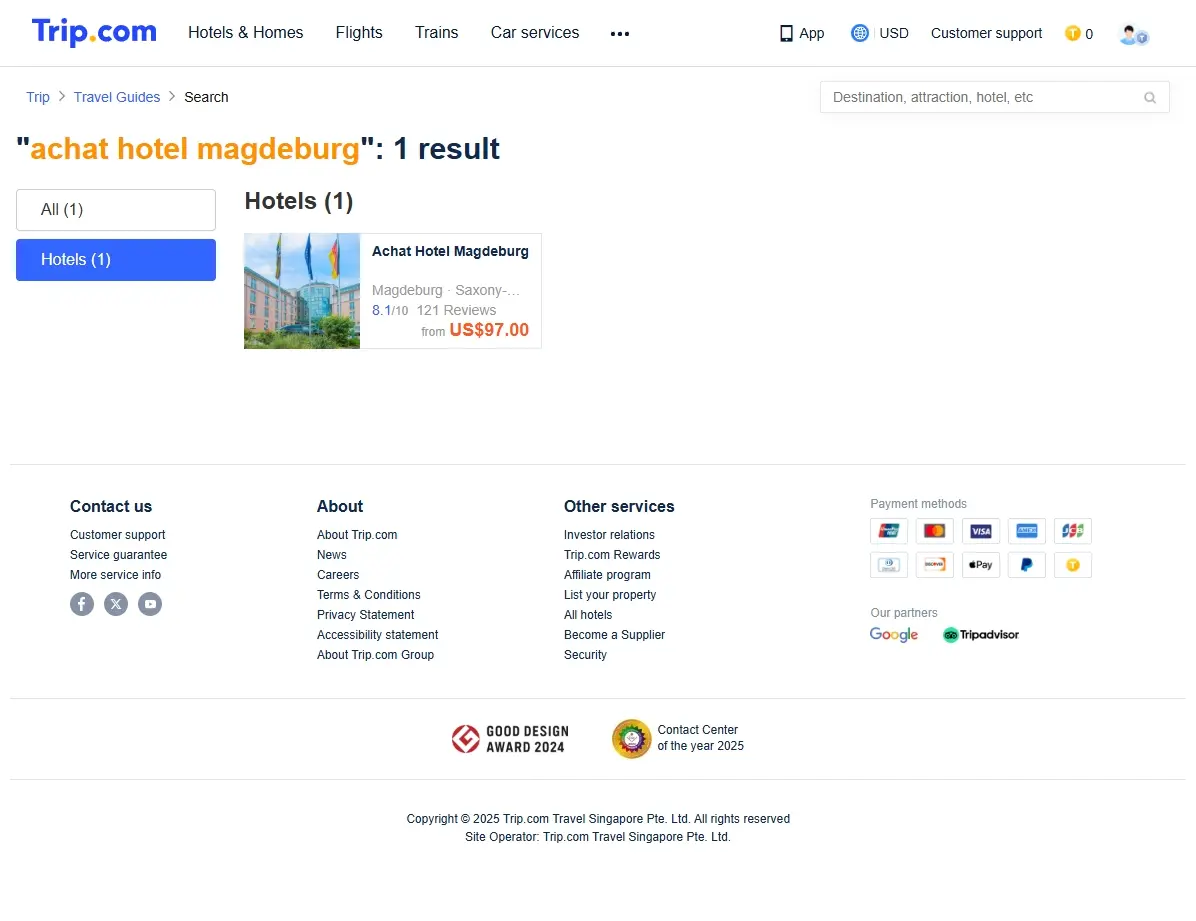Open the user profile avatar
Viewport: 1196px width, 921px height.
click(1133, 34)
